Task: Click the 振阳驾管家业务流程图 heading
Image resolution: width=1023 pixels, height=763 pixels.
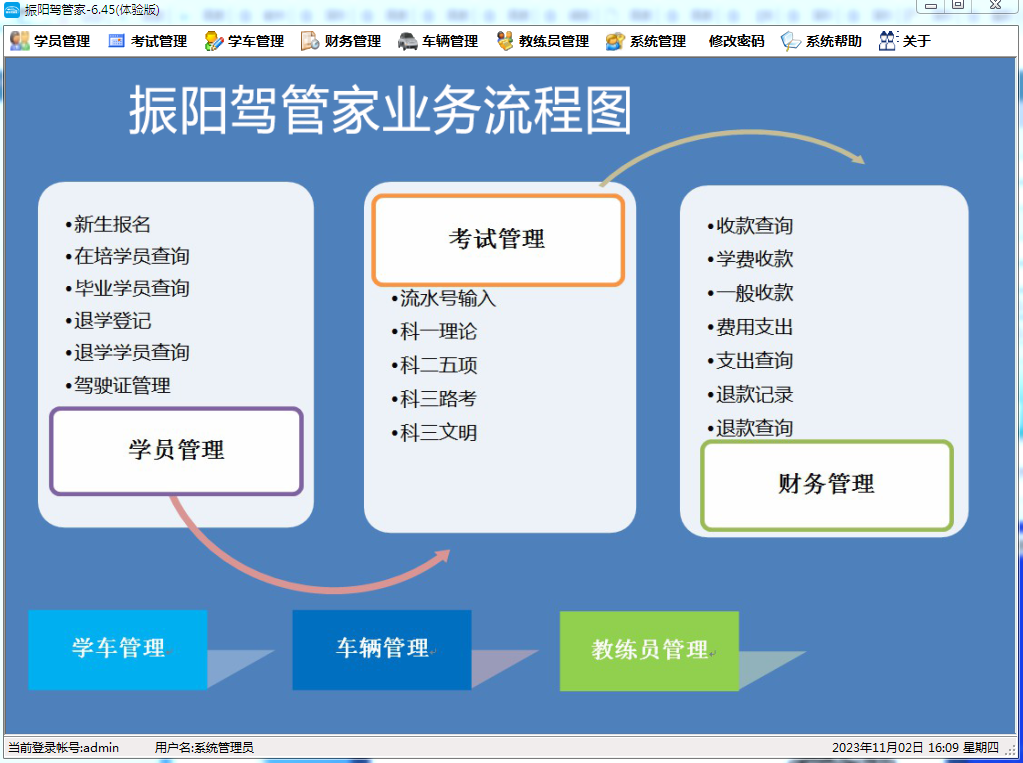Action: [380, 110]
